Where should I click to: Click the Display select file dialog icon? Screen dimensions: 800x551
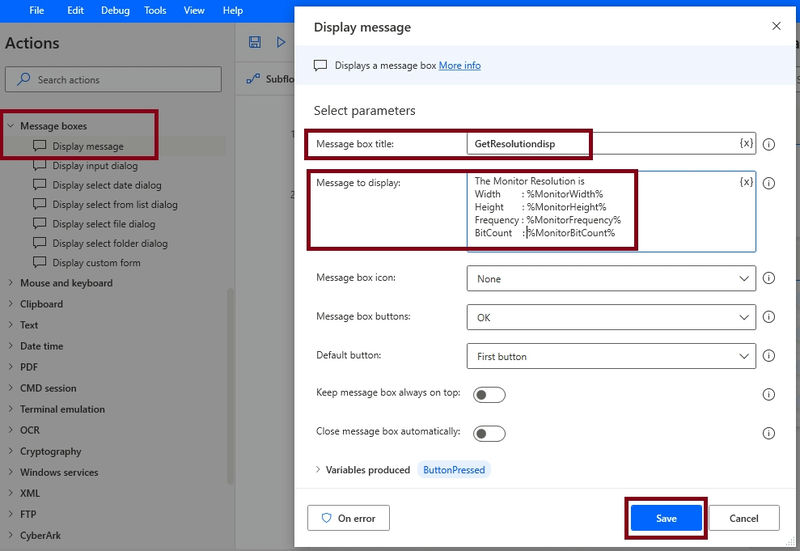pyautogui.click(x=39, y=223)
